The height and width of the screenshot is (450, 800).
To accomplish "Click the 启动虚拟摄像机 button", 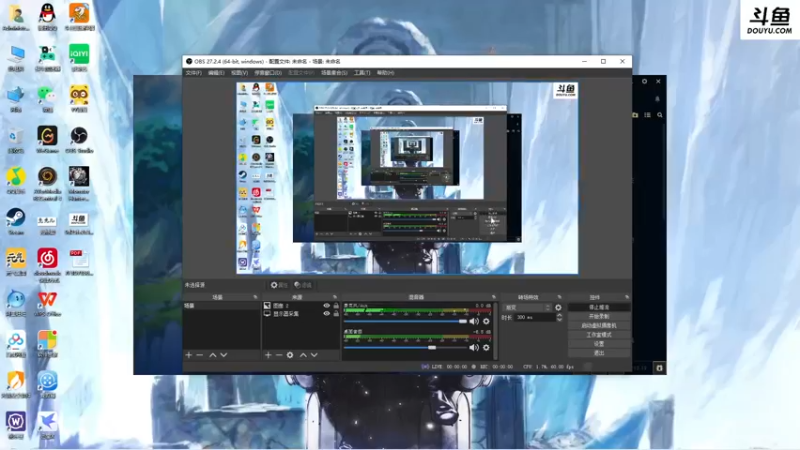I will click(x=599, y=326).
